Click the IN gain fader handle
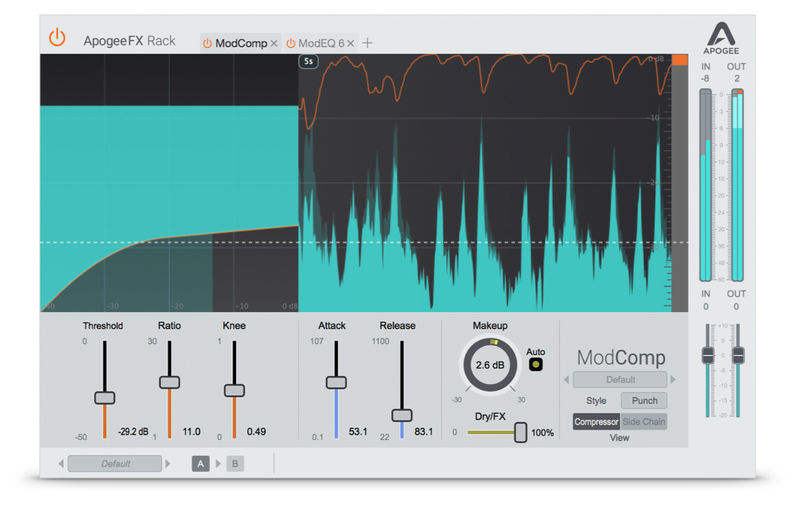Image resolution: width=800 pixels, height=507 pixels. [708, 356]
